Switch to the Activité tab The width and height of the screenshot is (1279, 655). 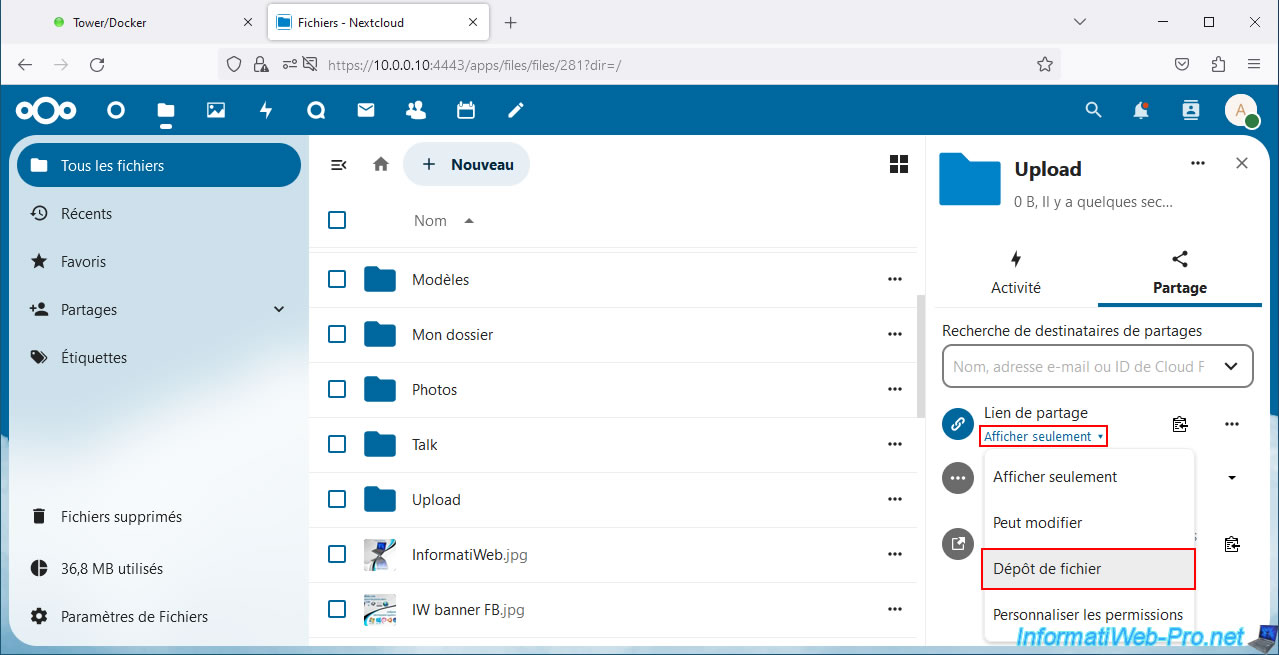click(1015, 272)
